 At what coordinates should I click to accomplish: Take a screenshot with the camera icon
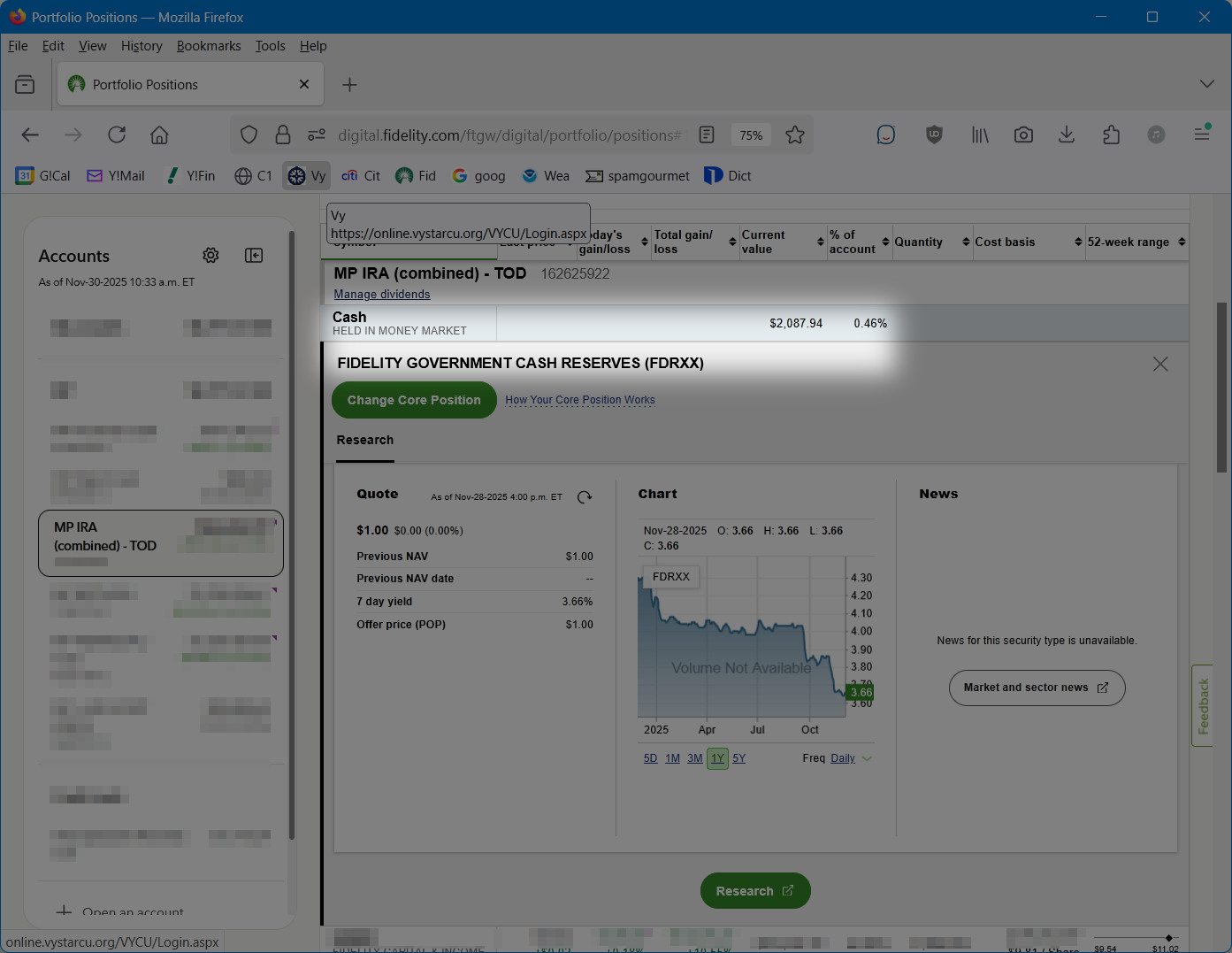[1023, 134]
